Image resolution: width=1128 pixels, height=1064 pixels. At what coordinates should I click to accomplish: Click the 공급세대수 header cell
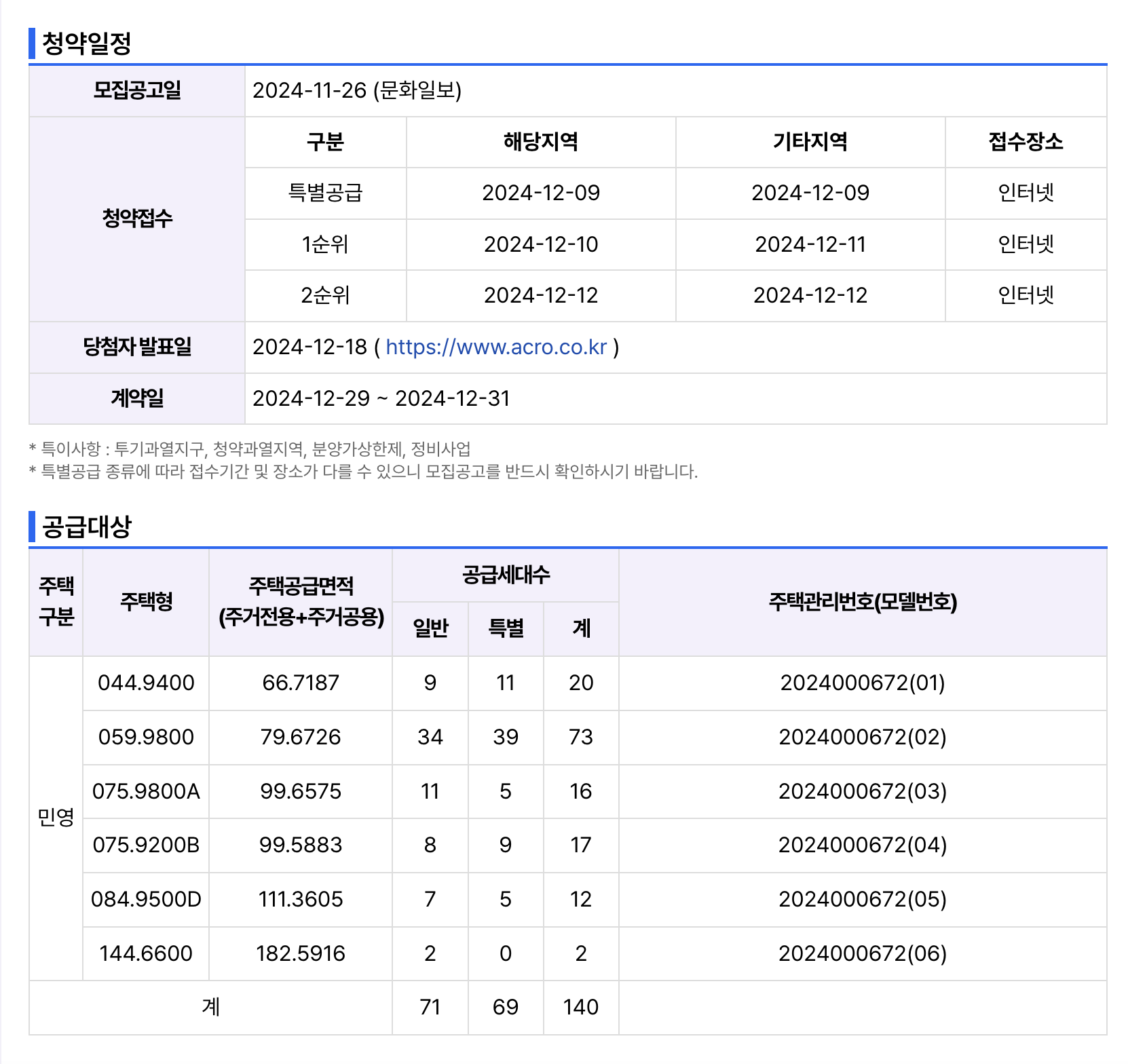(505, 575)
